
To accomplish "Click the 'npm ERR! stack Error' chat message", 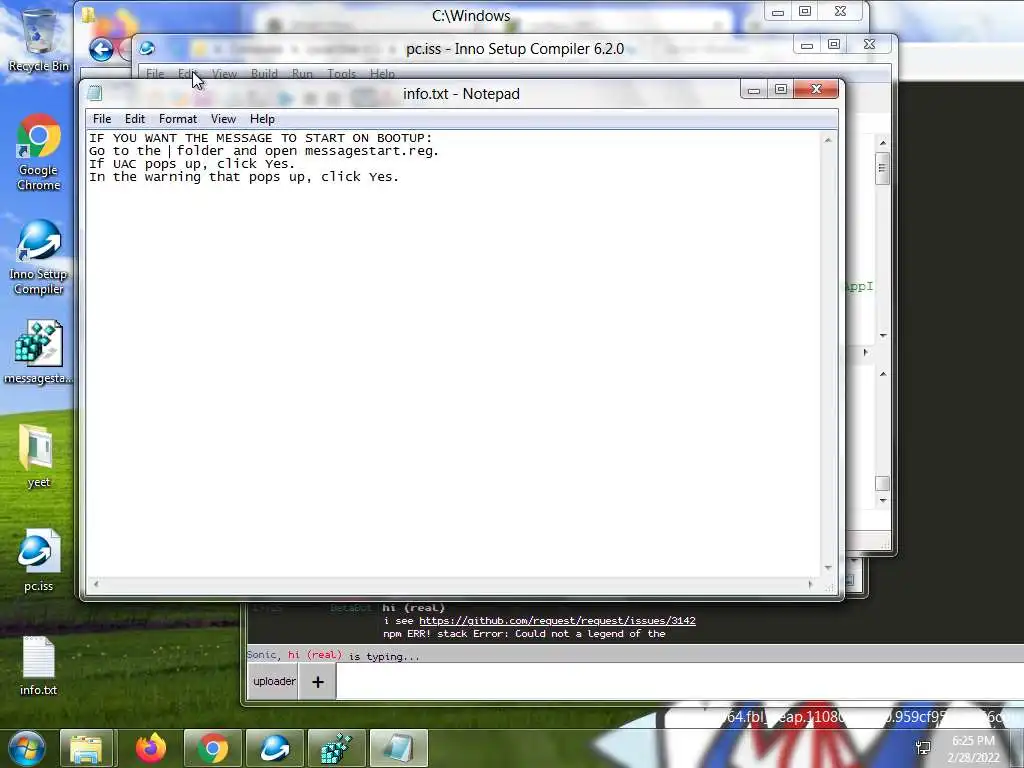I will click(524, 633).
